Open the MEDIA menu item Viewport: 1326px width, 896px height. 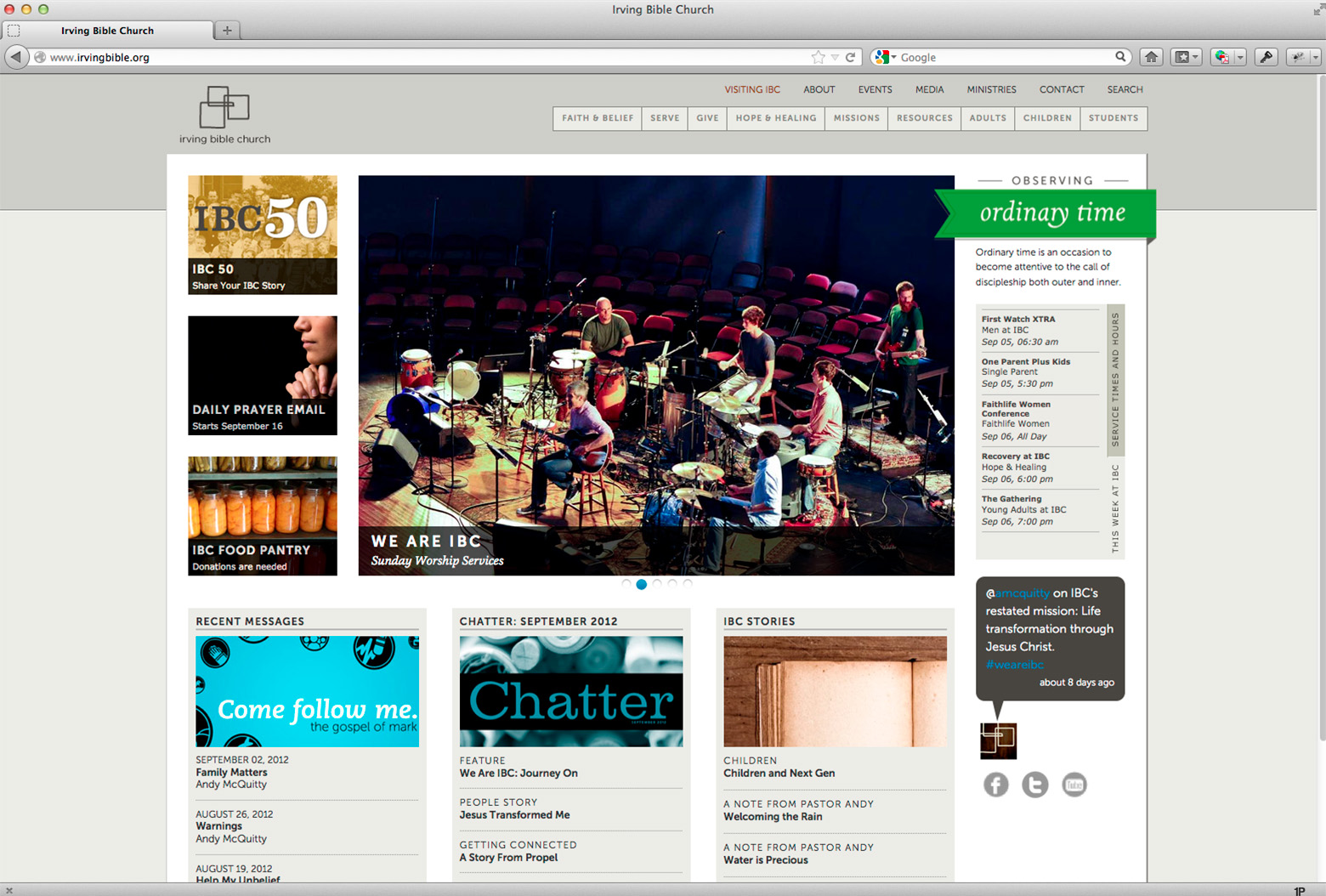(929, 89)
